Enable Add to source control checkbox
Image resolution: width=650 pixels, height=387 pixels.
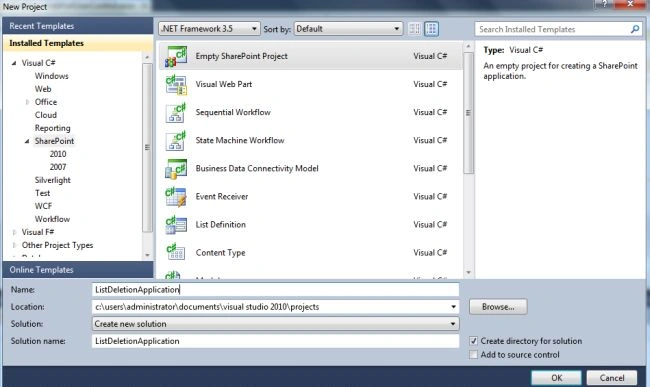click(473, 355)
